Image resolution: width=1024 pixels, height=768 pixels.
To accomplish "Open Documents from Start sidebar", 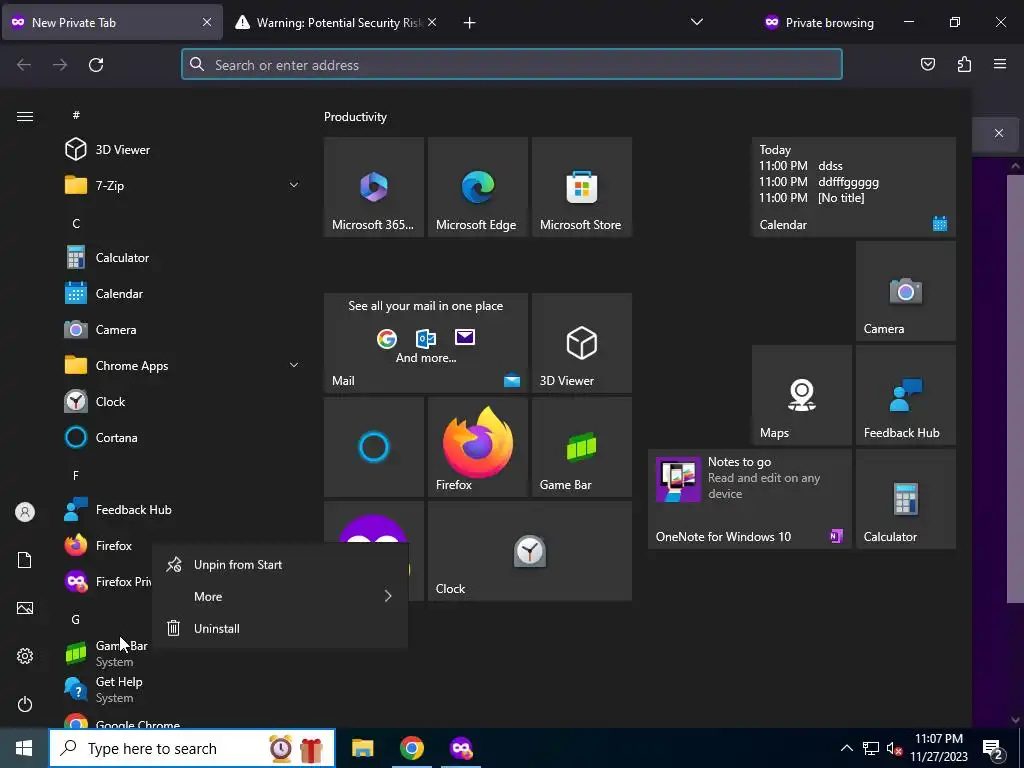I will pos(25,560).
